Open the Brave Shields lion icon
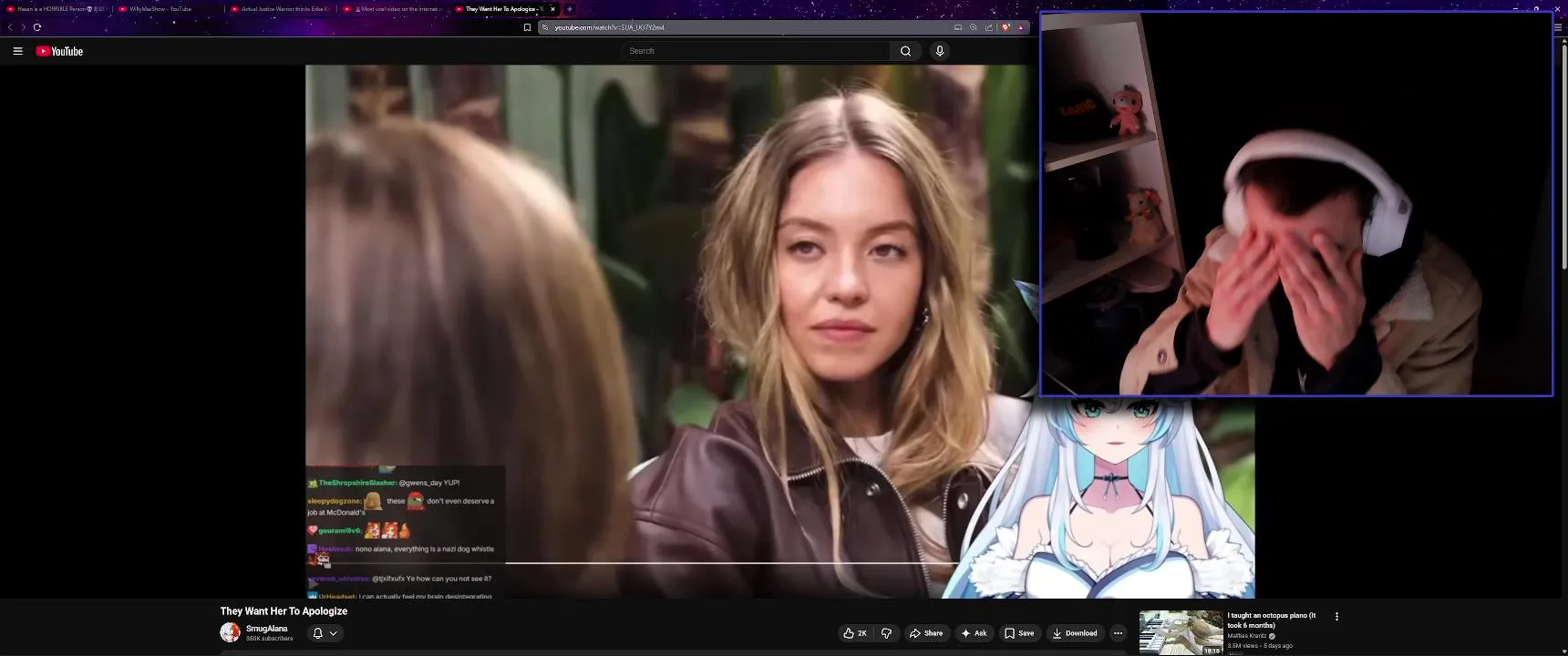The image size is (1568, 656). coord(1006,27)
